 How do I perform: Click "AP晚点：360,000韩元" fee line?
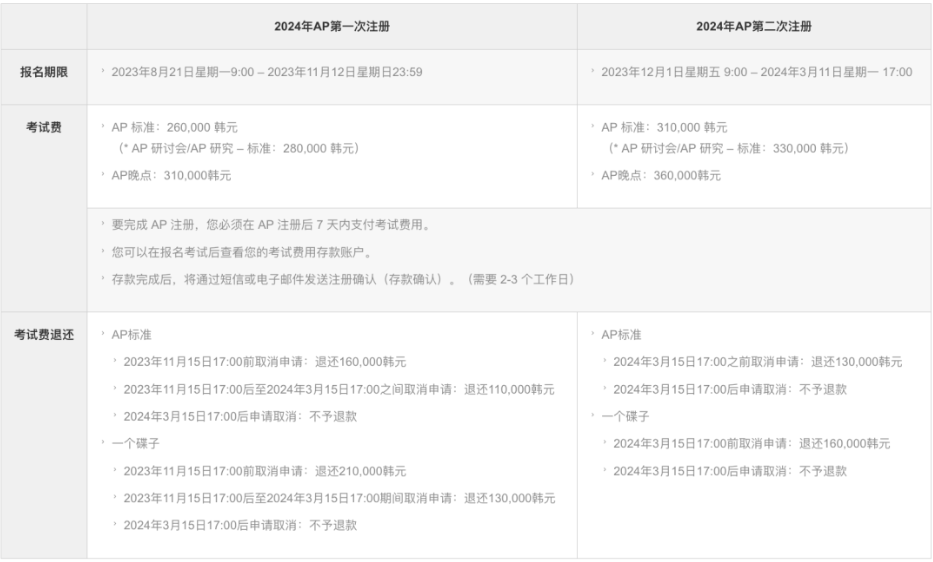(x=660, y=175)
